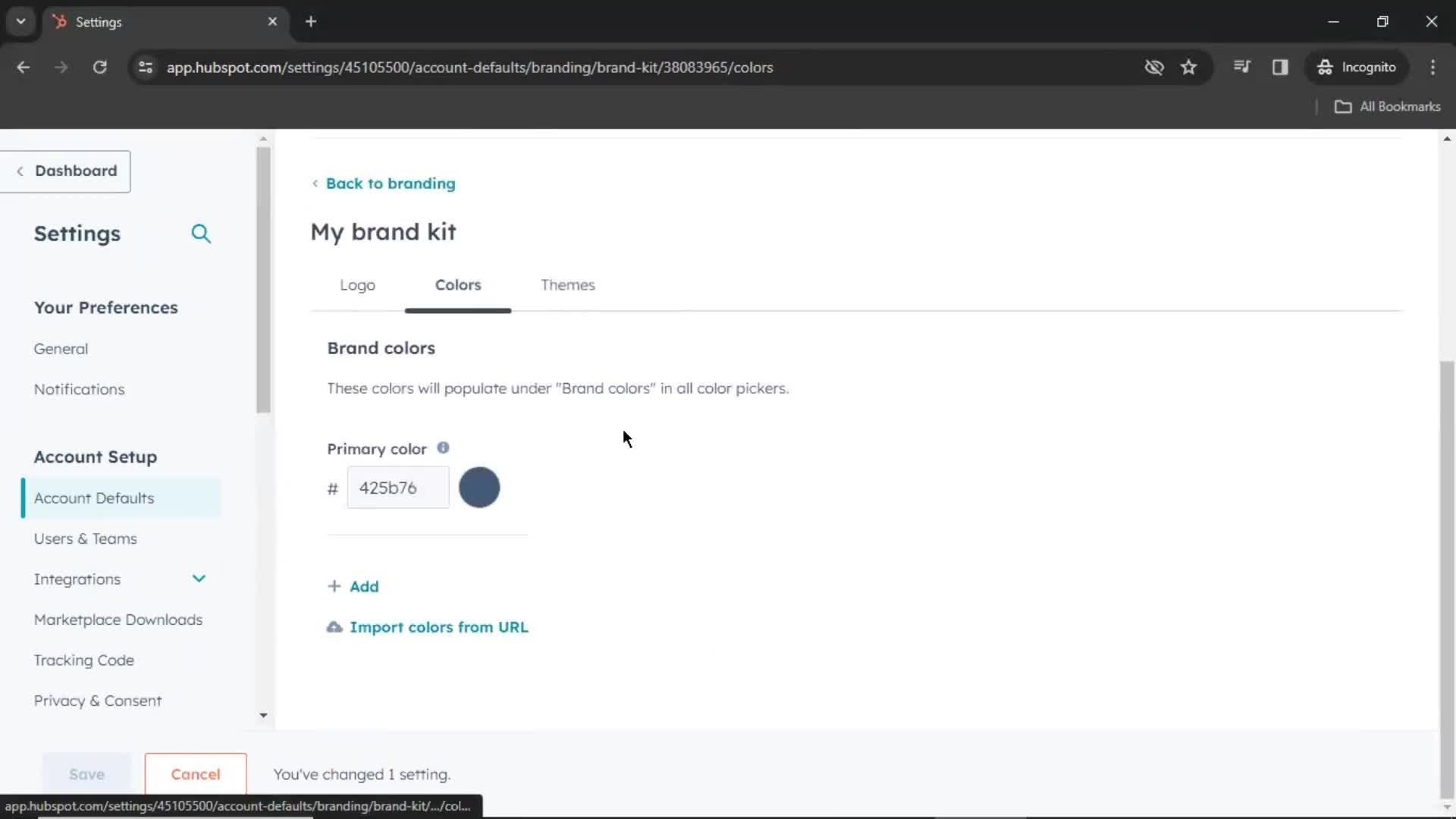Screen dimensions: 1456x819
Task: Click the search icon in Settings sidebar
Action: click(x=200, y=233)
